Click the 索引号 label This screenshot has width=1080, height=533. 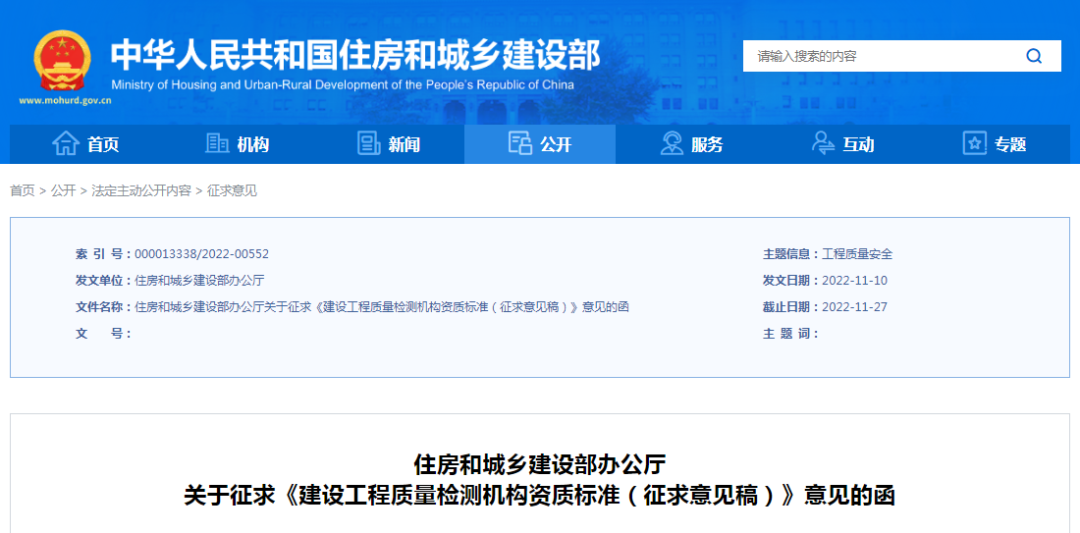coord(103,254)
